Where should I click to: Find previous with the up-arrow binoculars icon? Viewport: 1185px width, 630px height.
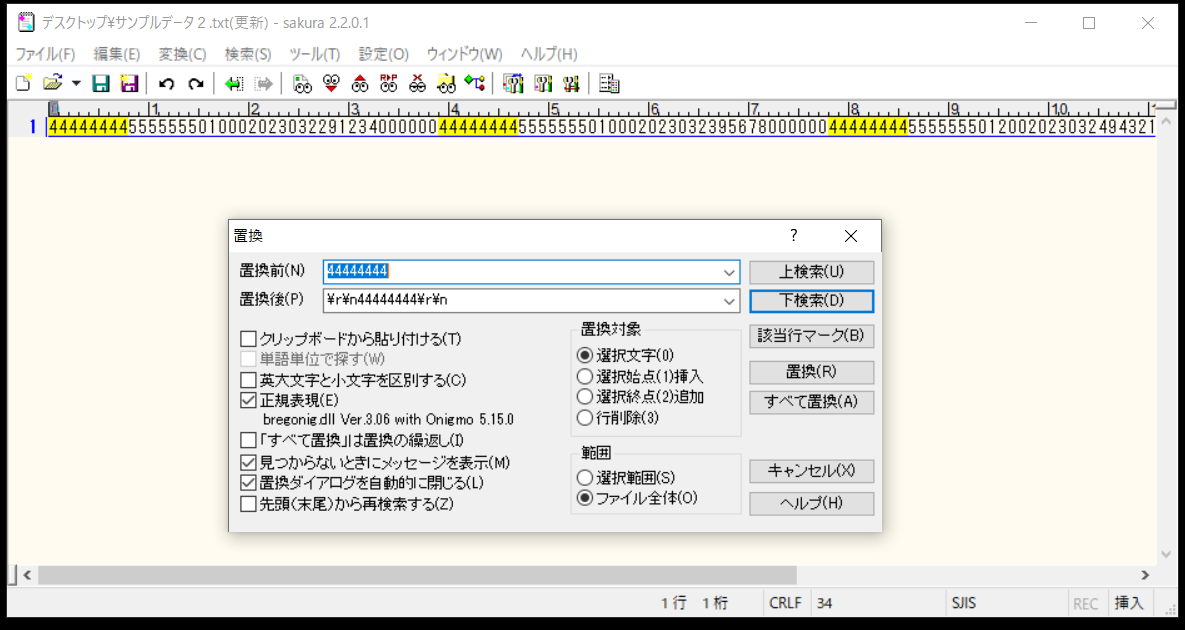coord(360,83)
